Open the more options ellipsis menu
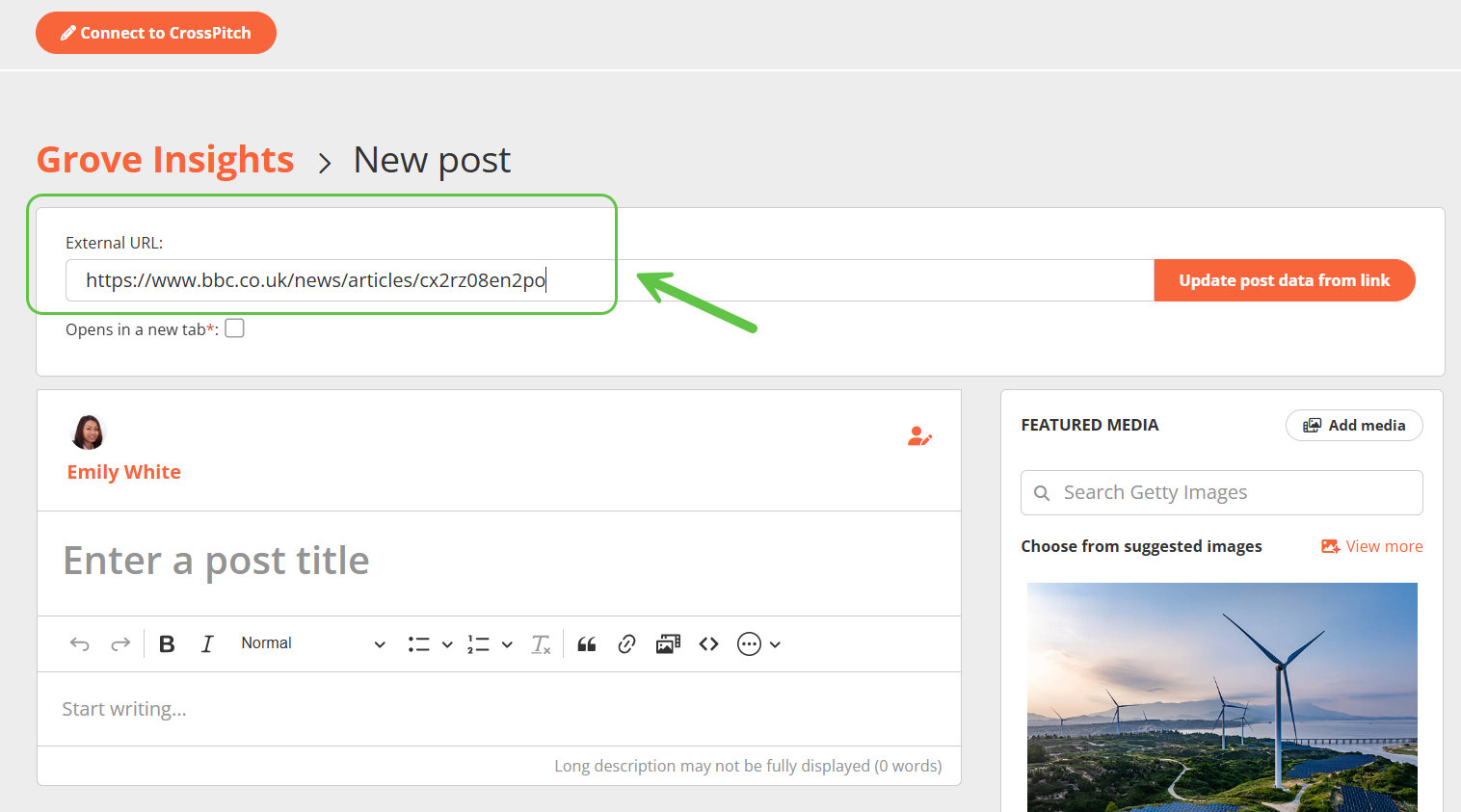This screenshot has width=1461, height=812. (758, 644)
